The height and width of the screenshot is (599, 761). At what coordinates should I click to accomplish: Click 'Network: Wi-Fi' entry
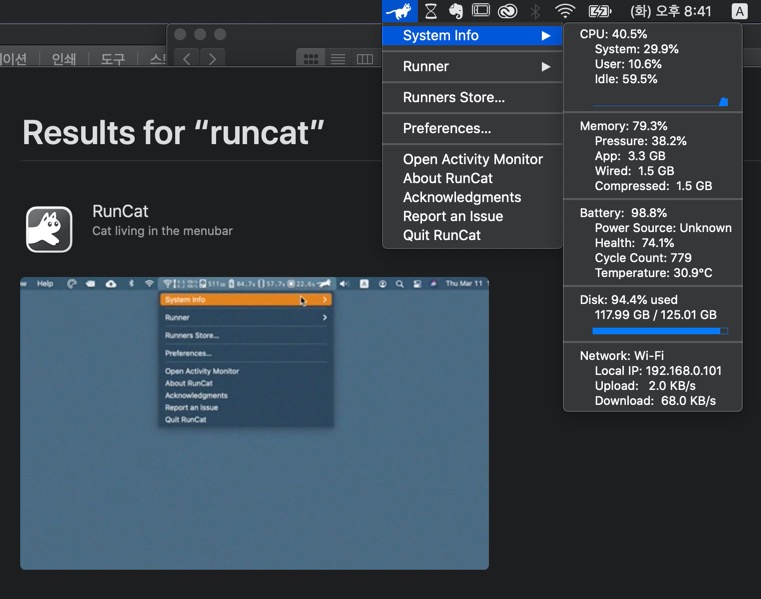622,356
